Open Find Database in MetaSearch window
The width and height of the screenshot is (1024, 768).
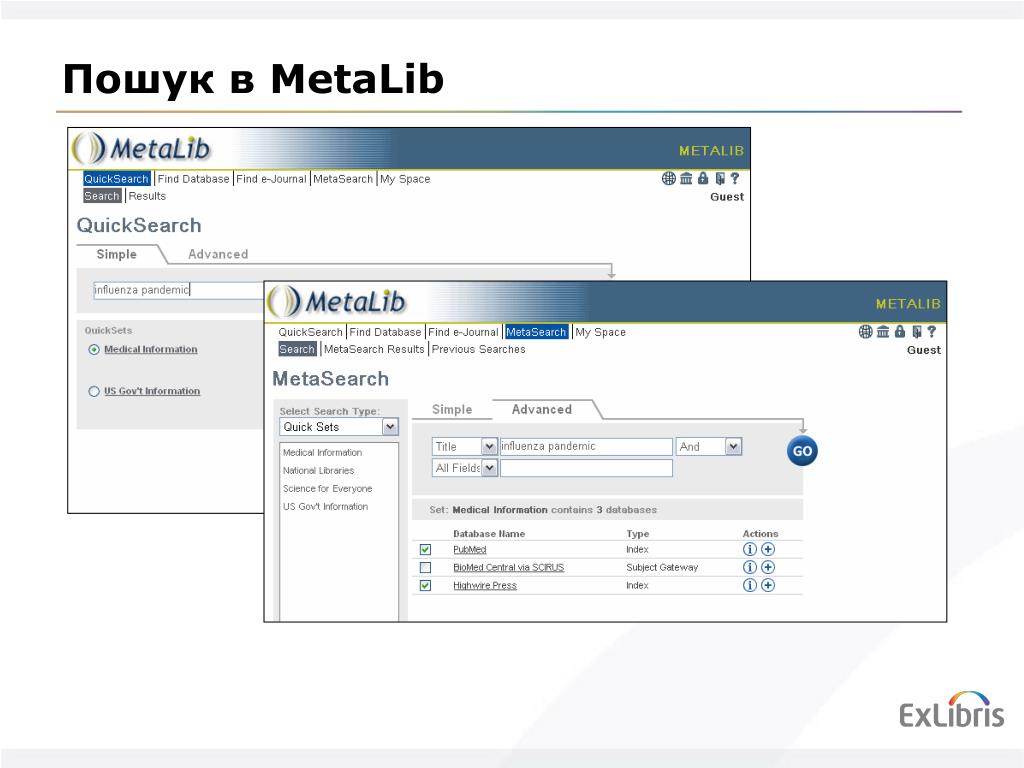pyautogui.click(x=385, y=332)
